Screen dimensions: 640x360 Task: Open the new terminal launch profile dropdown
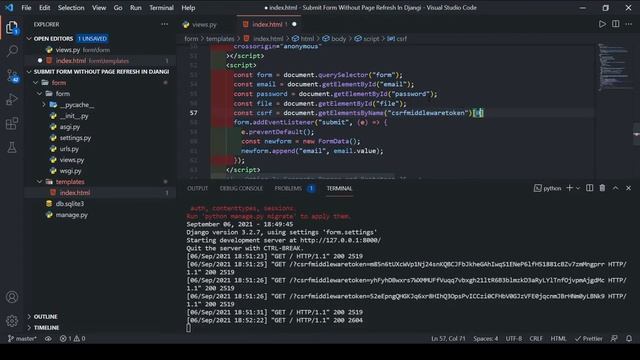coord(578,188)
